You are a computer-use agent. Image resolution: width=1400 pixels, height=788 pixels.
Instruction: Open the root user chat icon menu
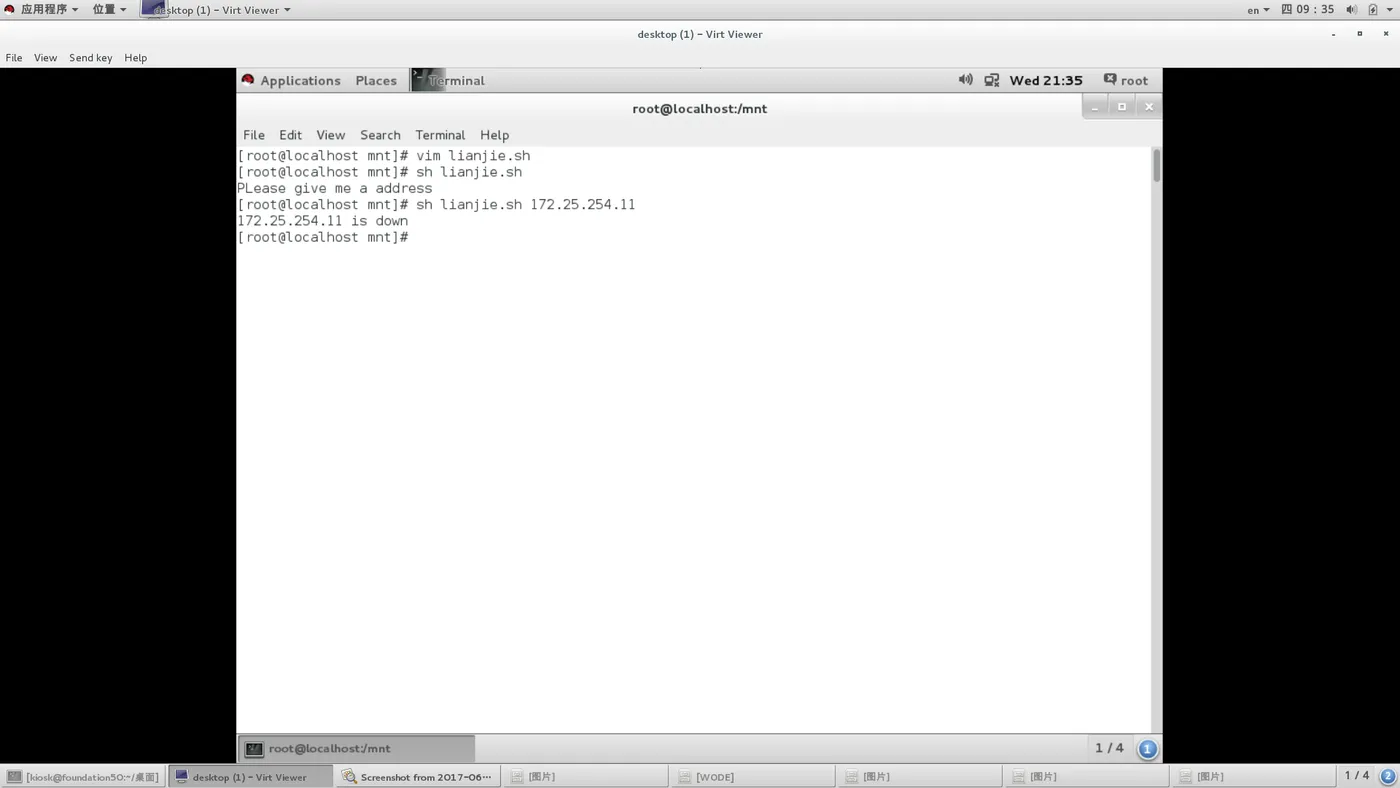(1110, 80)
